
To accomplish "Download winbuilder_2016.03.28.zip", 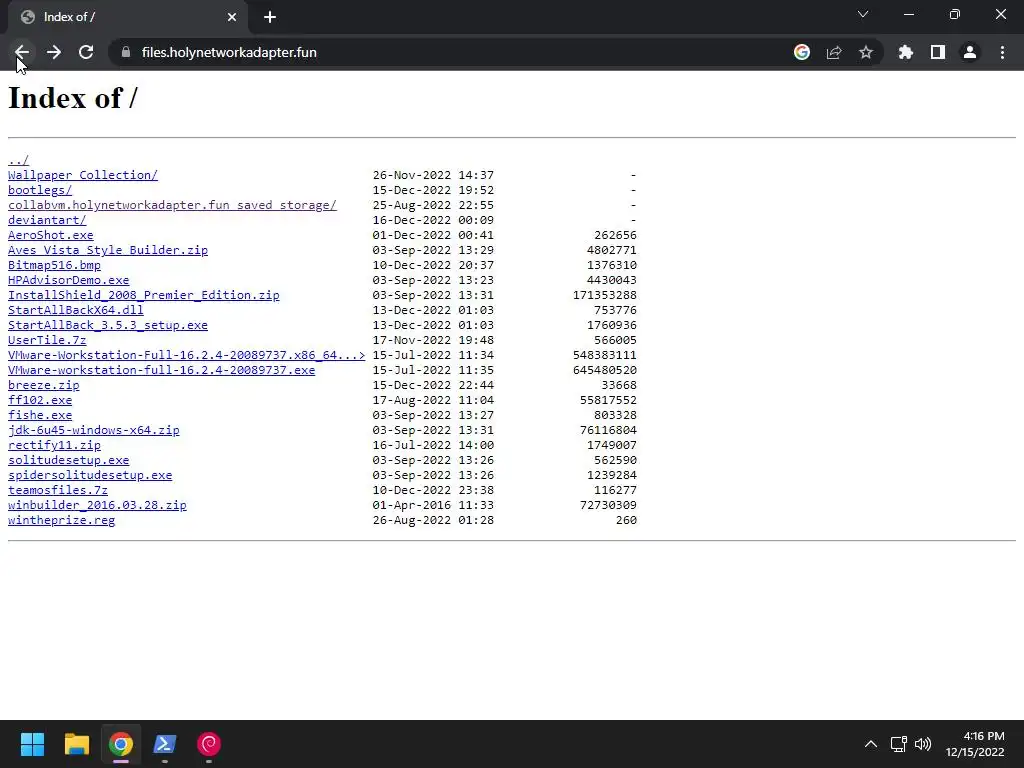I will tap(97, 505).
